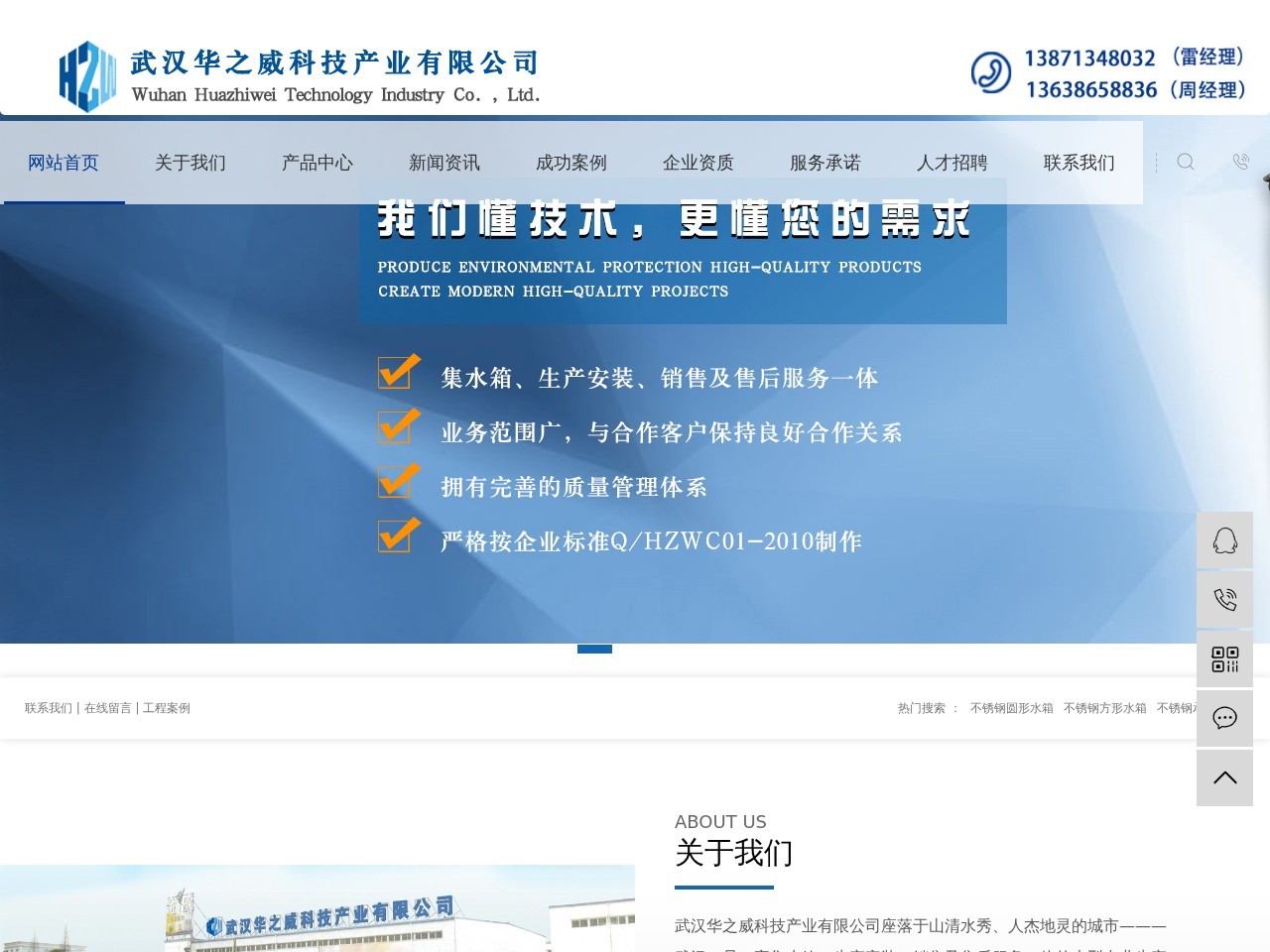Expand the 新闻资讯 navigation menu
The height and width of the screenshot is (952, 1270).
[444, 163]
